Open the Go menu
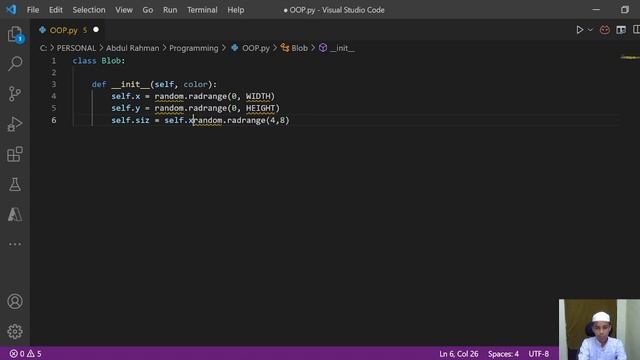 pos(148,10)
